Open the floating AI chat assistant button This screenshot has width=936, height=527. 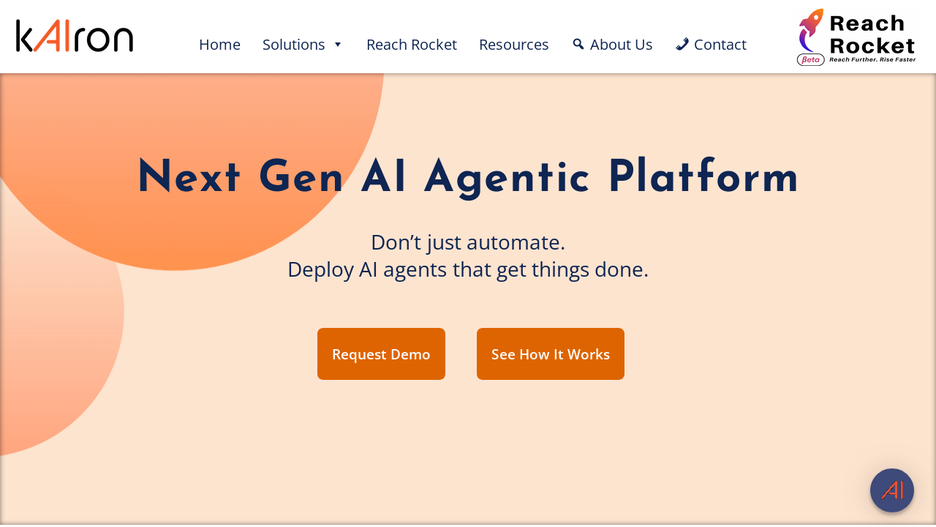tap(892, 491)
